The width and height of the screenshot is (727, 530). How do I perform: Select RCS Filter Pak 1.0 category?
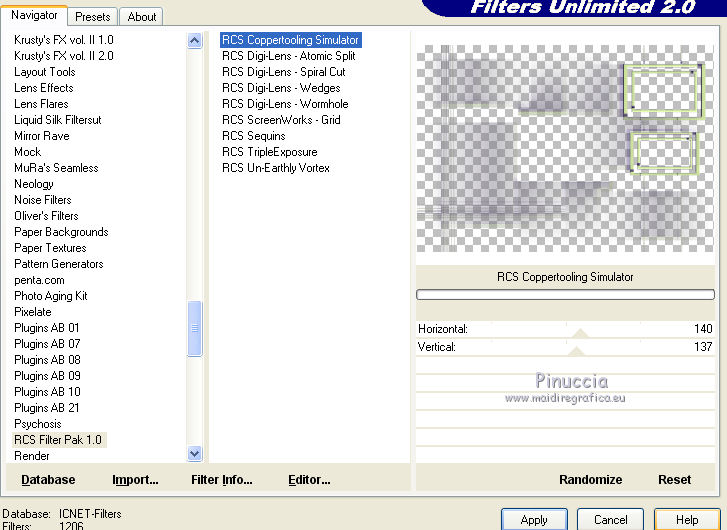[x=58, y=440]
